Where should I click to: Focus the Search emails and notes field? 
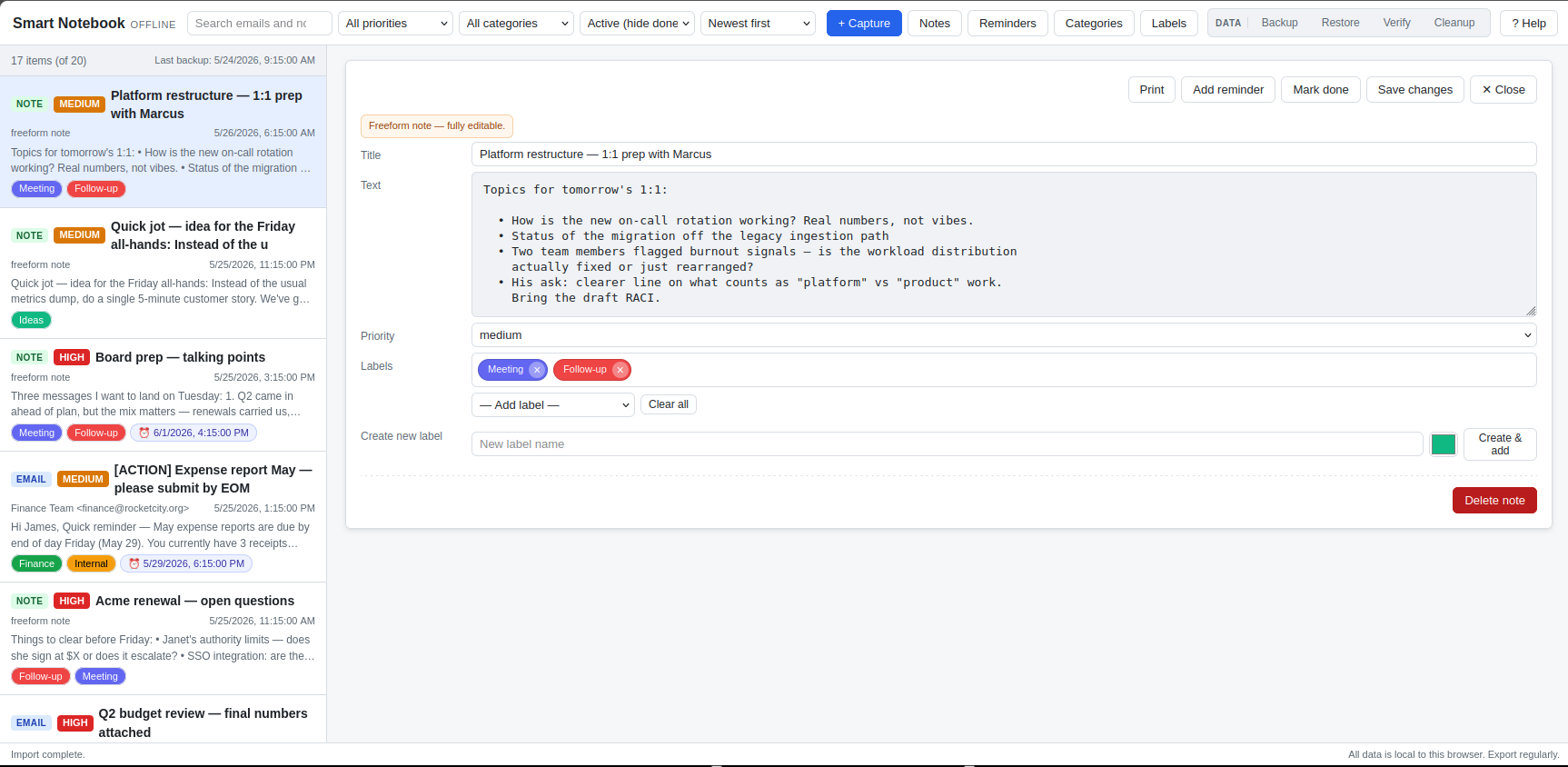click(x=259, y=24)
